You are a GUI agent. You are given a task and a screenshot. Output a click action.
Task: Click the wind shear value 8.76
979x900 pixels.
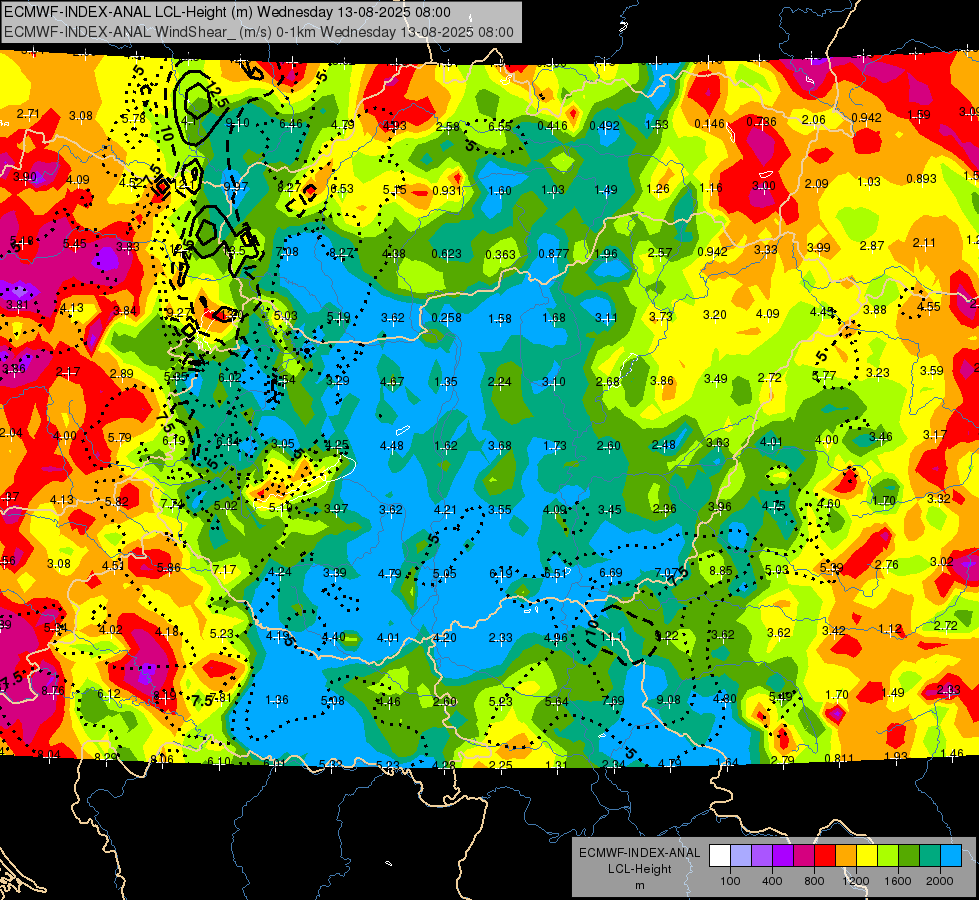52,690
